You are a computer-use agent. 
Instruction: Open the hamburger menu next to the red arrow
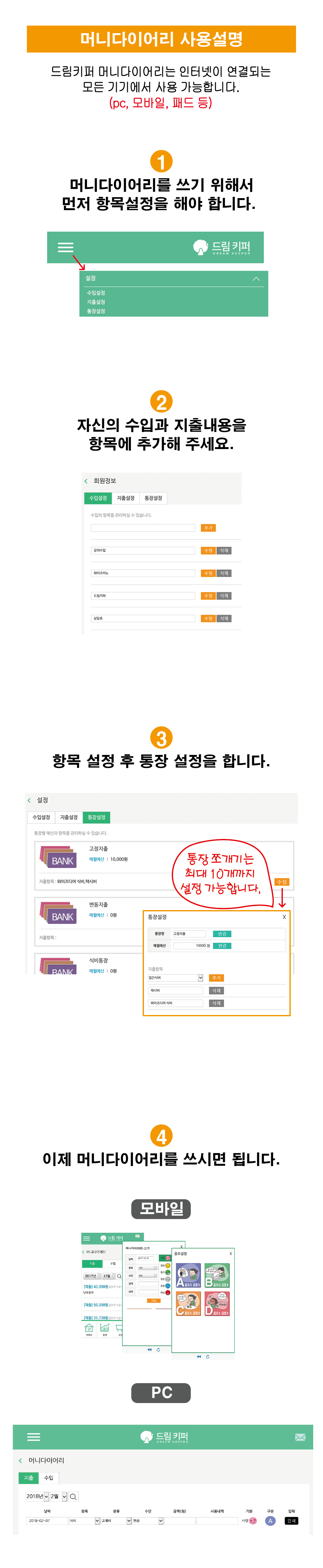[65, 246]
